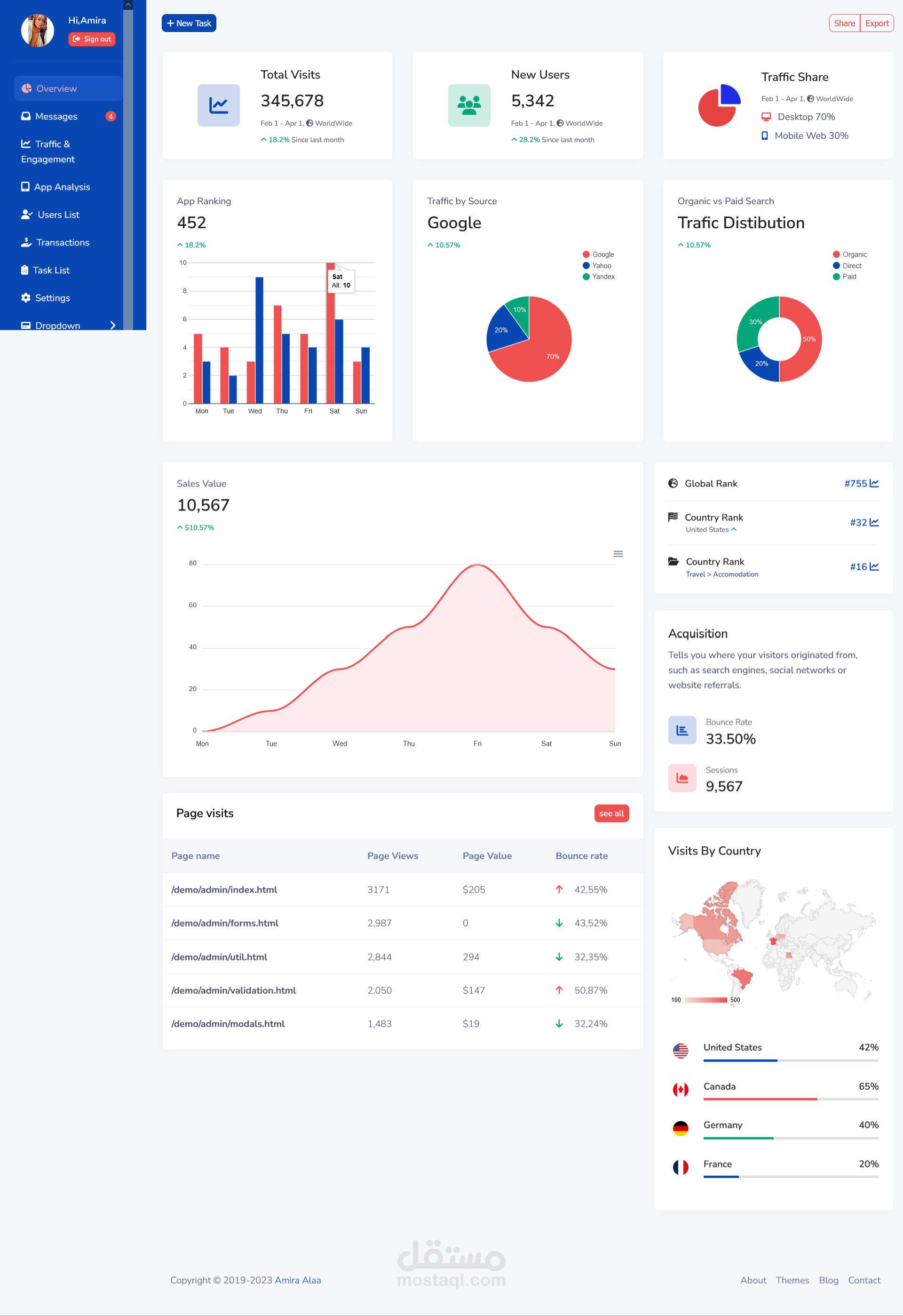Click Amira's profile avatar
The height and width of the screenshot is (1316, 903).
(38, 29)
